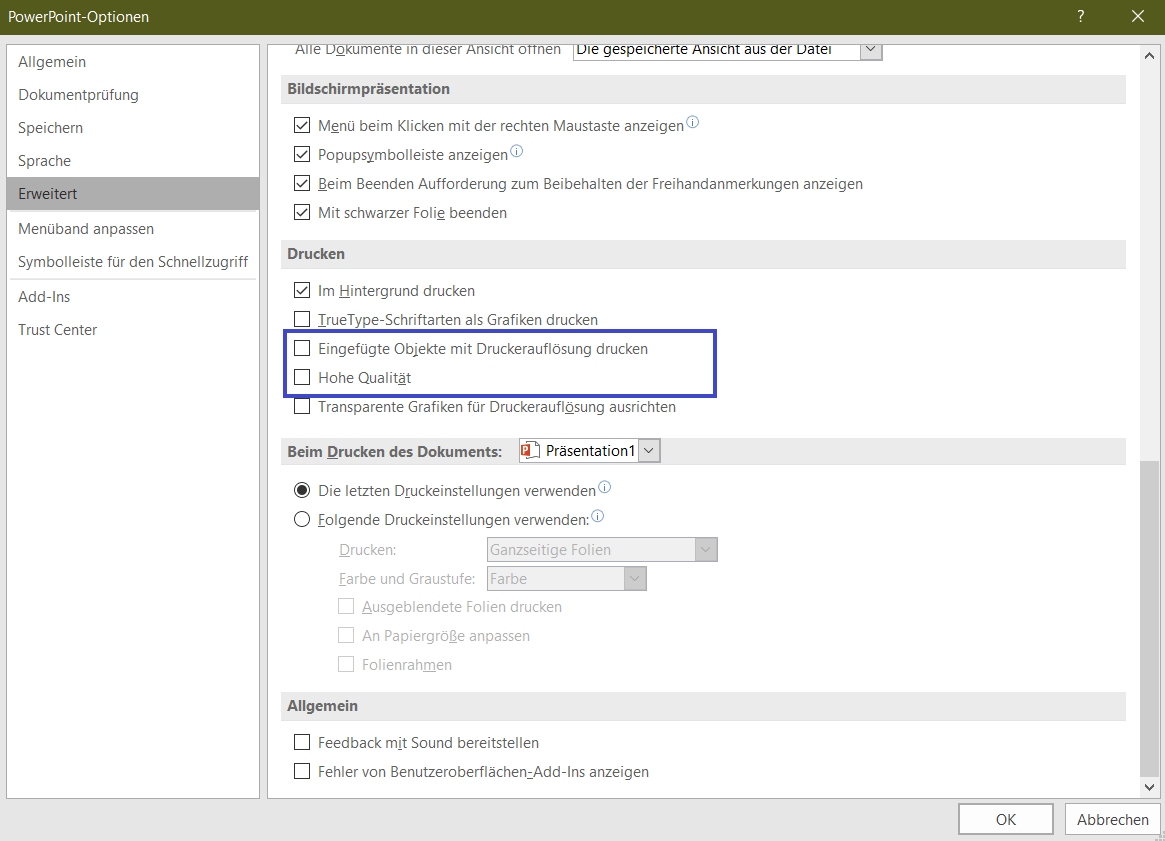Open the Menüband anpassen category
Viewport: 1165px width, 841px height.
(x=86, y=229)
